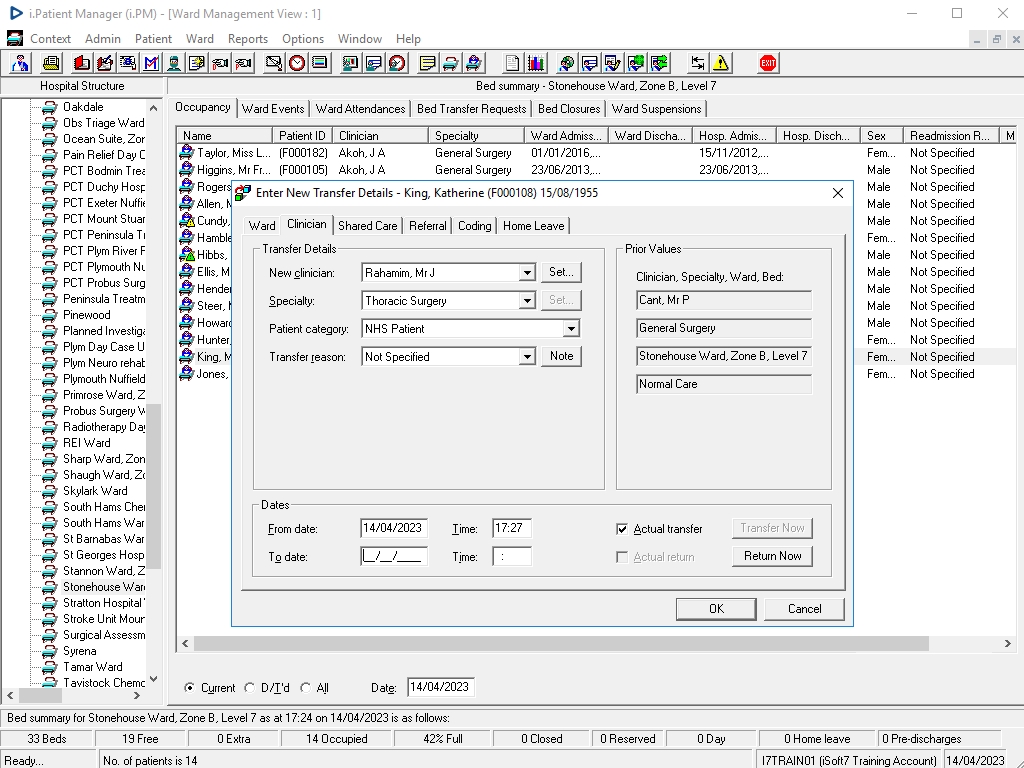The height and width of the screenshot is (768, 1024).
Task: Select the All radio button
Action: [305, 688]
